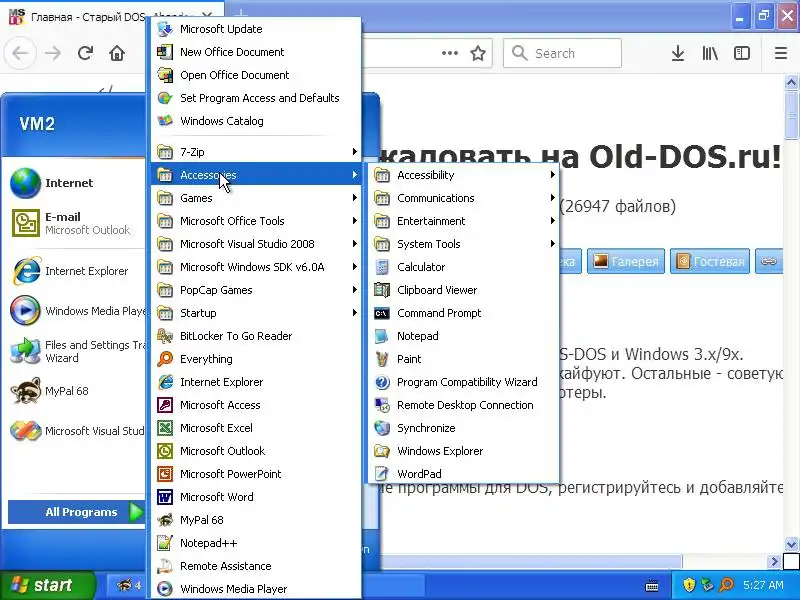Open Microsoft Outlook from All Programs list
This screenshot has width=800, height=600.
tap(256, 451)
